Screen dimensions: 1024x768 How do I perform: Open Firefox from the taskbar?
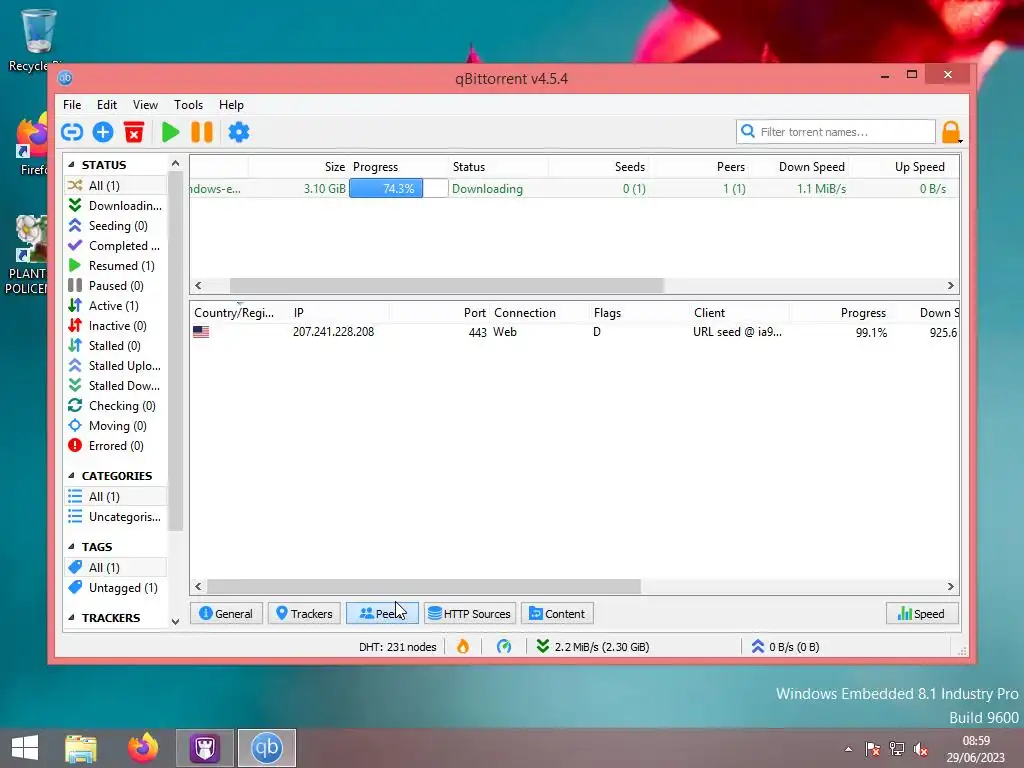coord(143,747)
